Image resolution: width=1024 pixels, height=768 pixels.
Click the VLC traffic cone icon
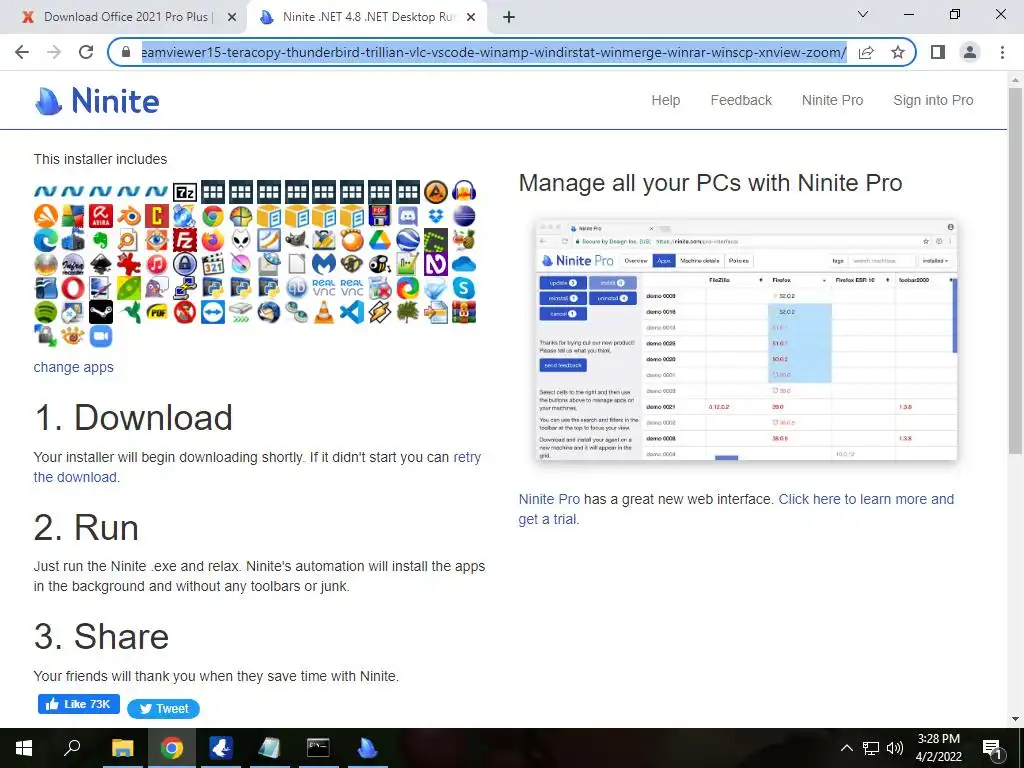coord(324,312)
